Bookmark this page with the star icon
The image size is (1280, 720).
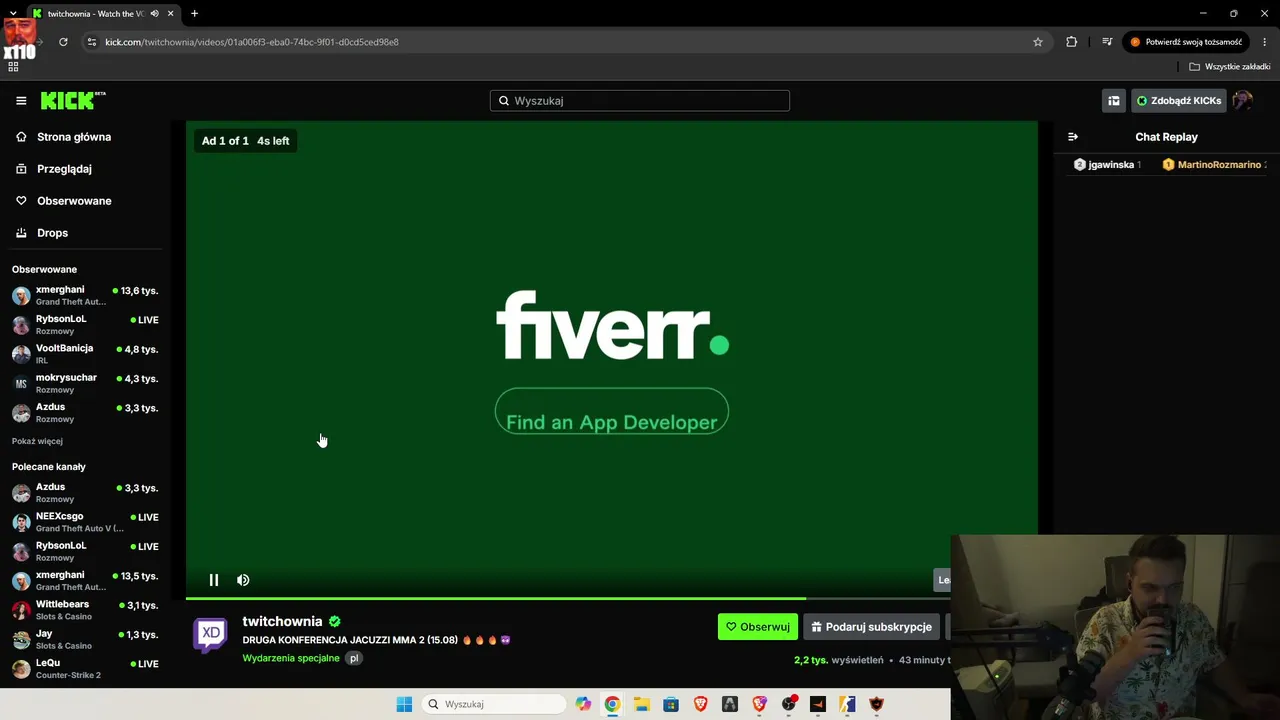[x=1038, y=42]
